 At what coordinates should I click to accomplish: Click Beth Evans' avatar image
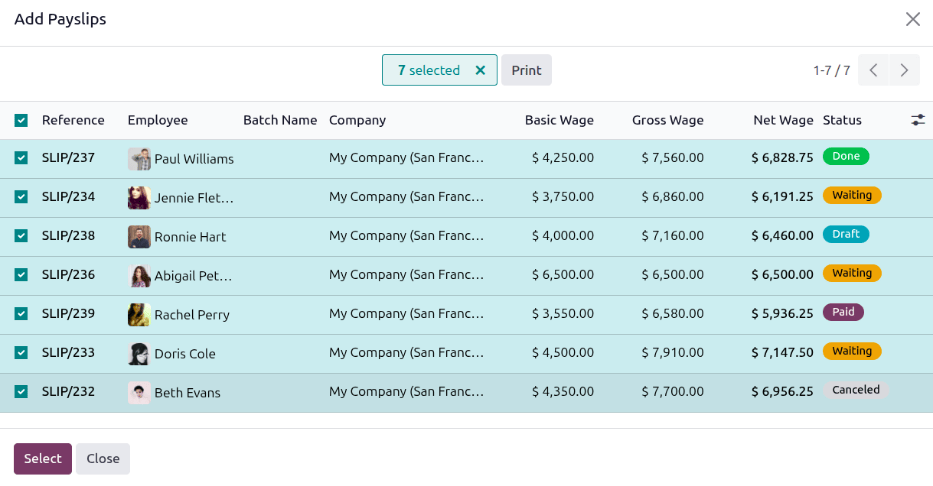point(139,393)
